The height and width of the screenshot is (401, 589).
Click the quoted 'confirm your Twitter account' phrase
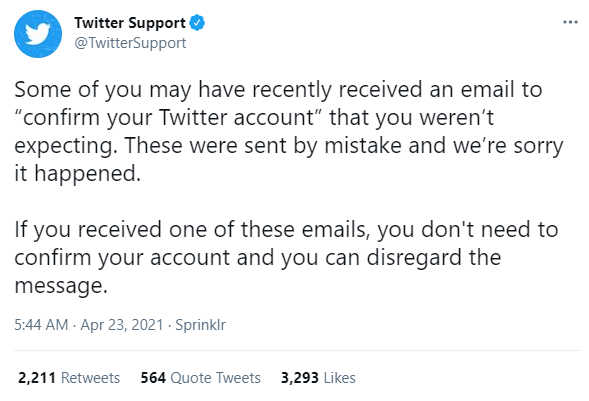coord(169,118)
